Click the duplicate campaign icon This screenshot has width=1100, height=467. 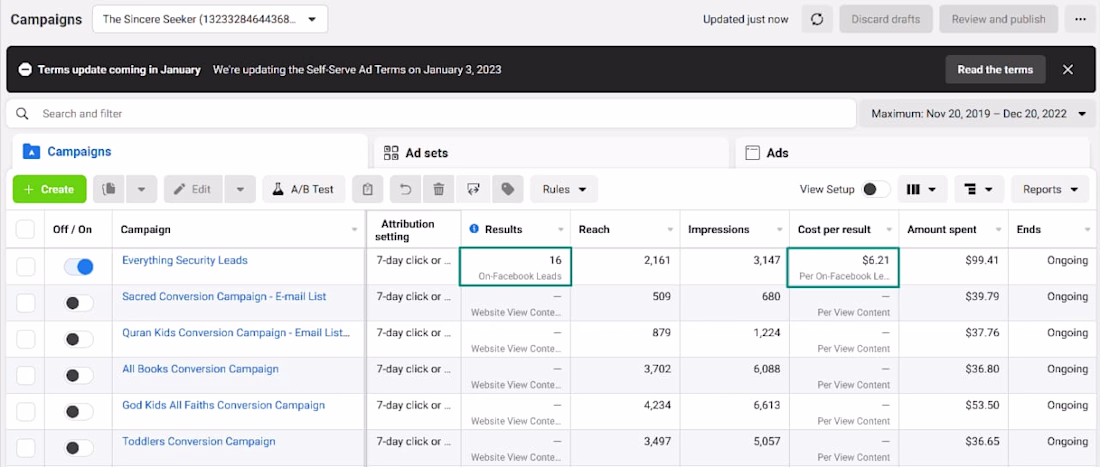coord(109,189)
